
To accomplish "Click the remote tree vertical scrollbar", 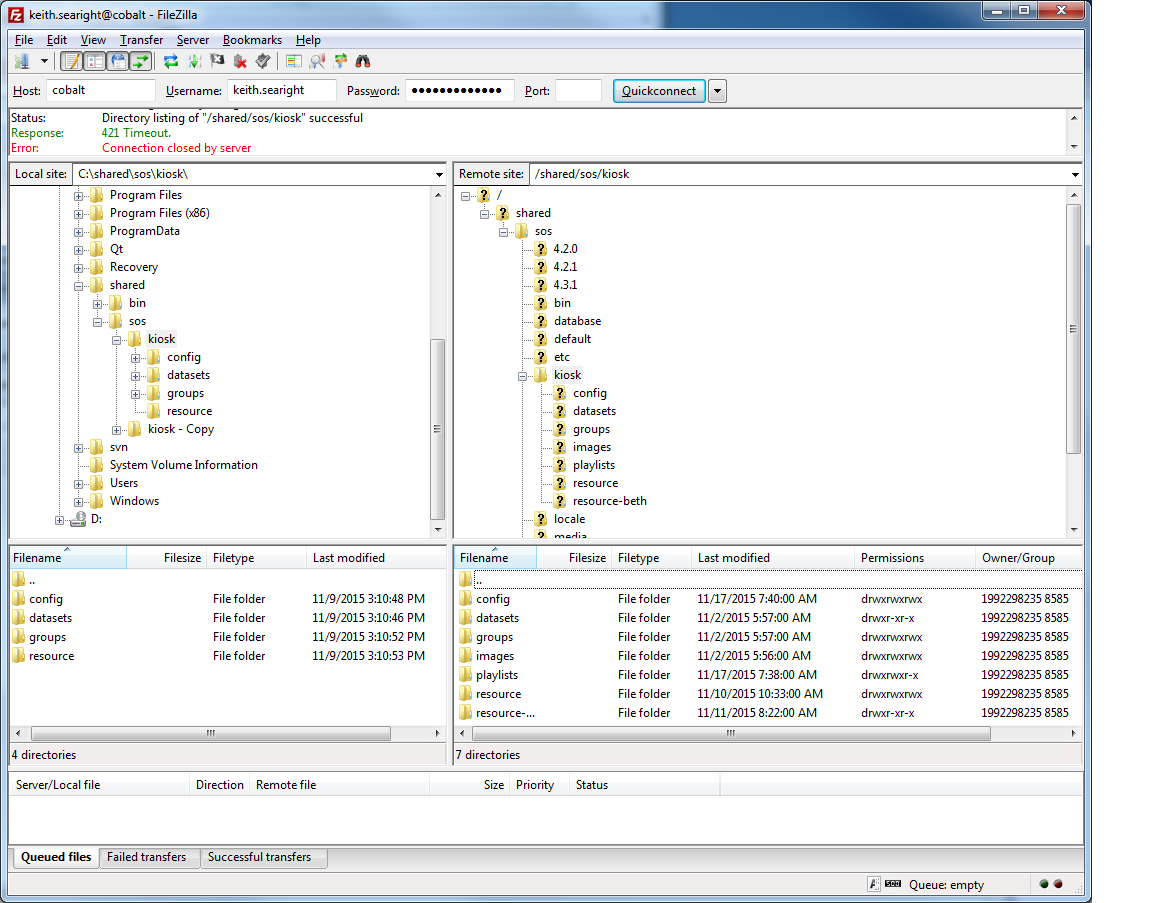I will point(1073,329).
